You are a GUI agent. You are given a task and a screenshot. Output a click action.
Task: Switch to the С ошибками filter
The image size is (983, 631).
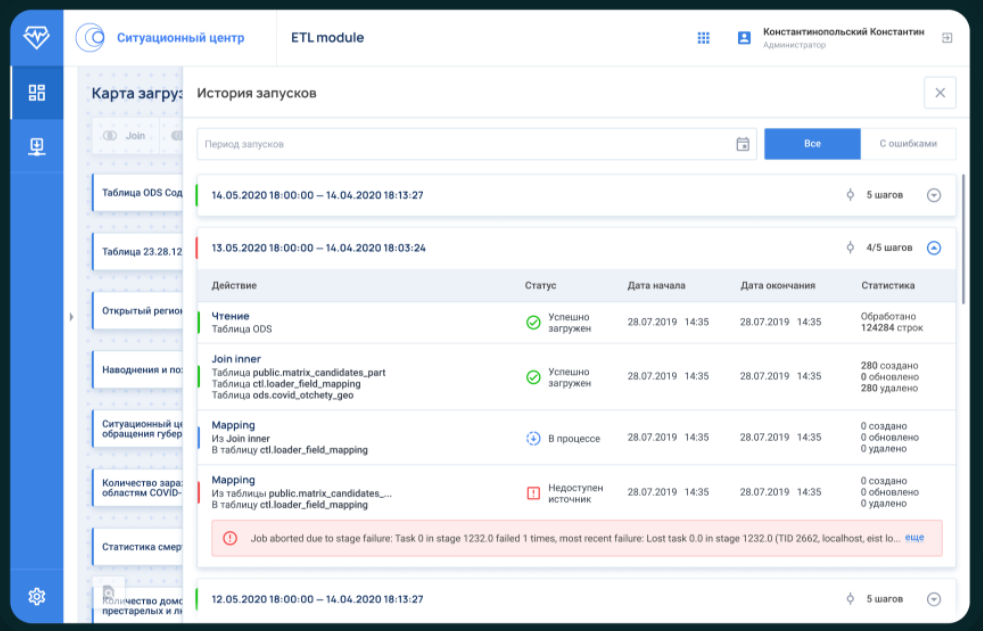click(x=910, y=143)
